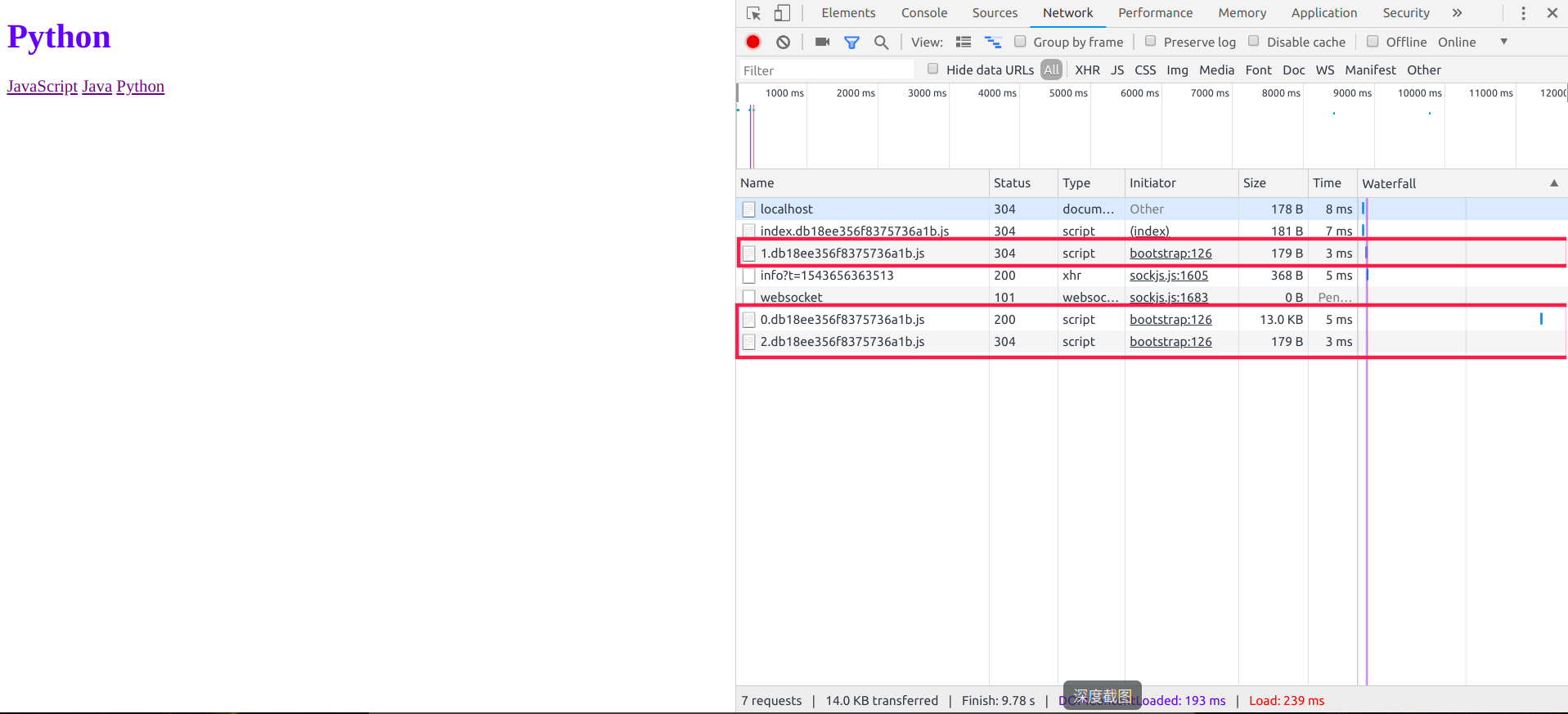Screen dimensions: 1568x714
Task: Sort requests by Status column
Action: pyautogui.click(x=1023, y=183)
